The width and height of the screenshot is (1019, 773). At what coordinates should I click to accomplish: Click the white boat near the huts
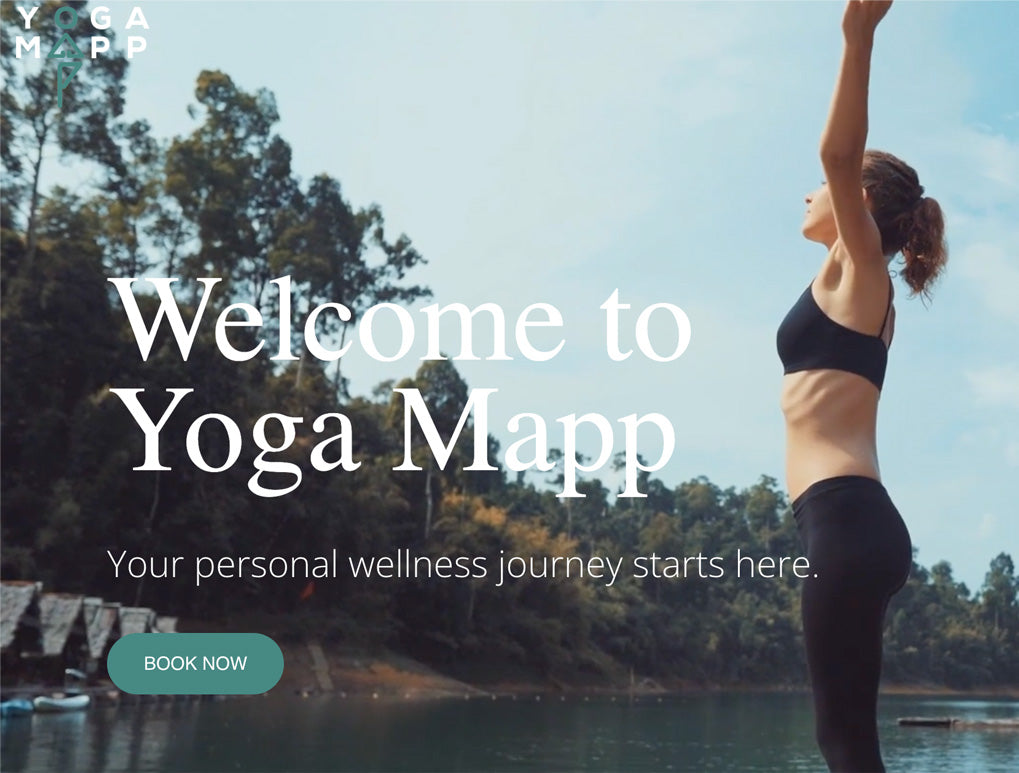(62, 702)
